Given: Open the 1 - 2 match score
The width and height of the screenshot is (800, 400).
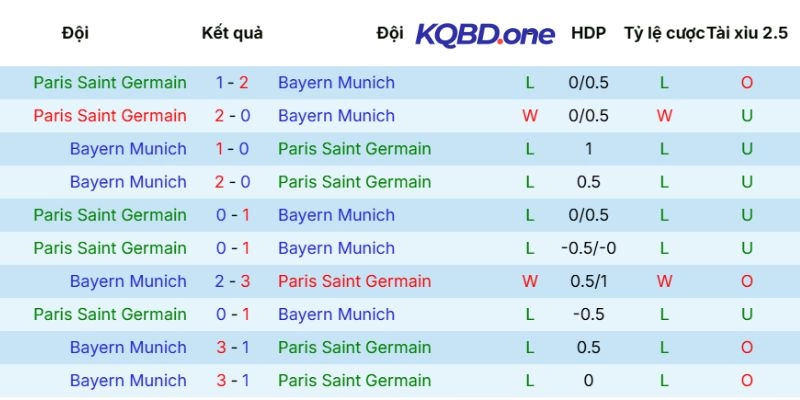Looking at the screenshot, I should (232, 83).
